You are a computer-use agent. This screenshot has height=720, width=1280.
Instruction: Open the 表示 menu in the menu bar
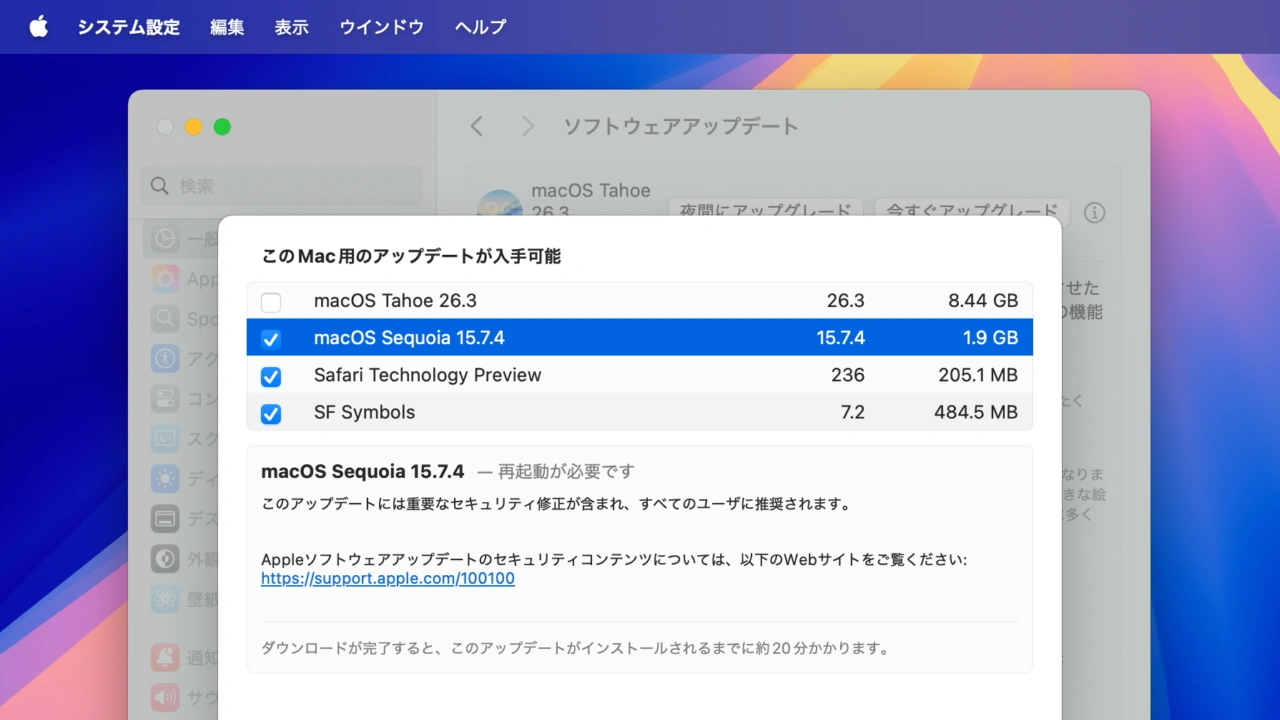(x=291, y=27)
